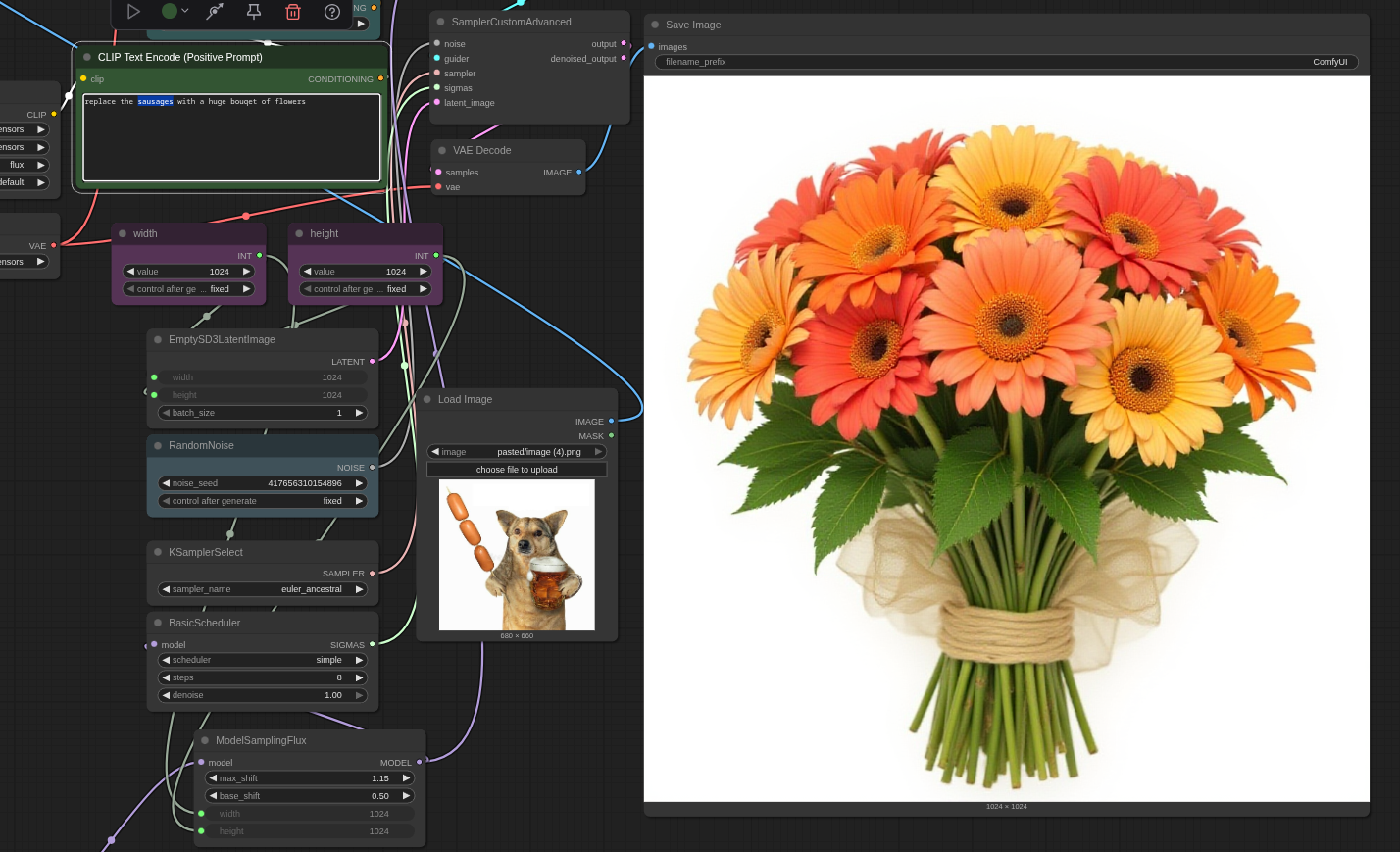Click the guider input port

[x=437, y=59]
